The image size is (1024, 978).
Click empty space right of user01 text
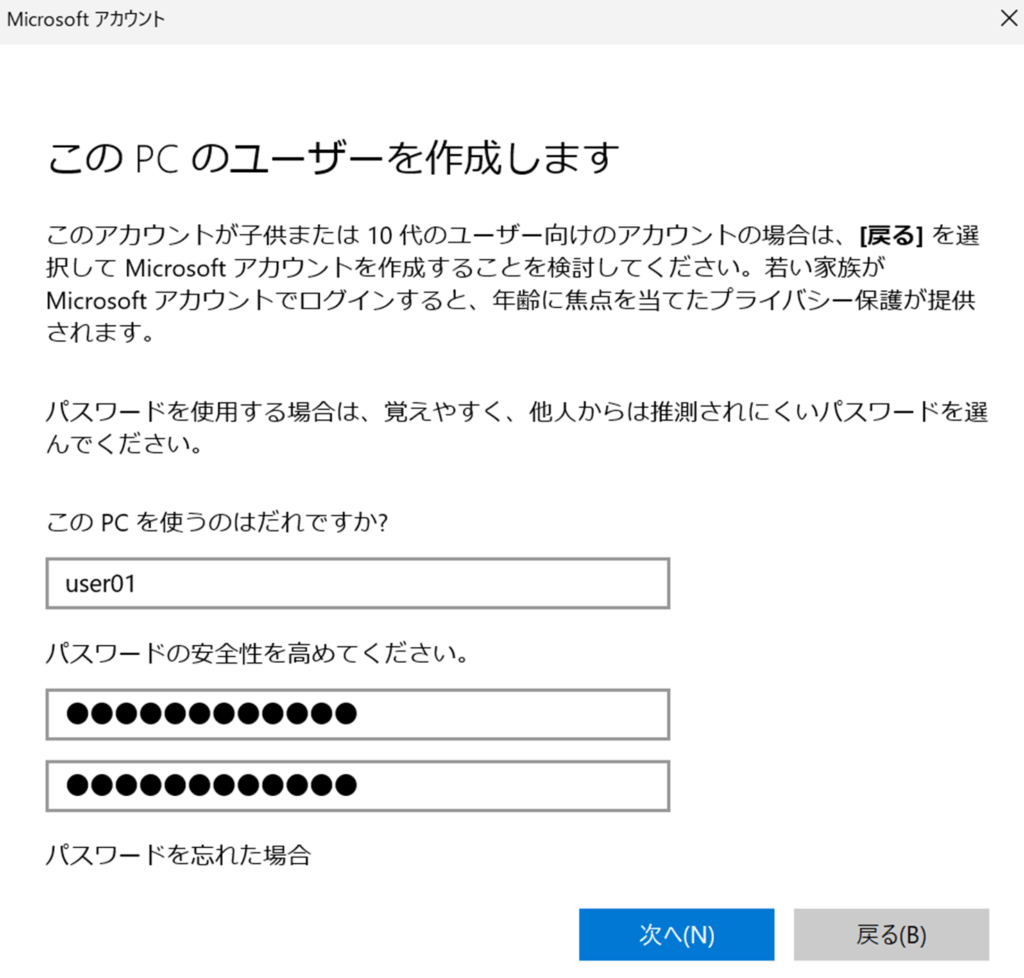[x=450, y=584]
